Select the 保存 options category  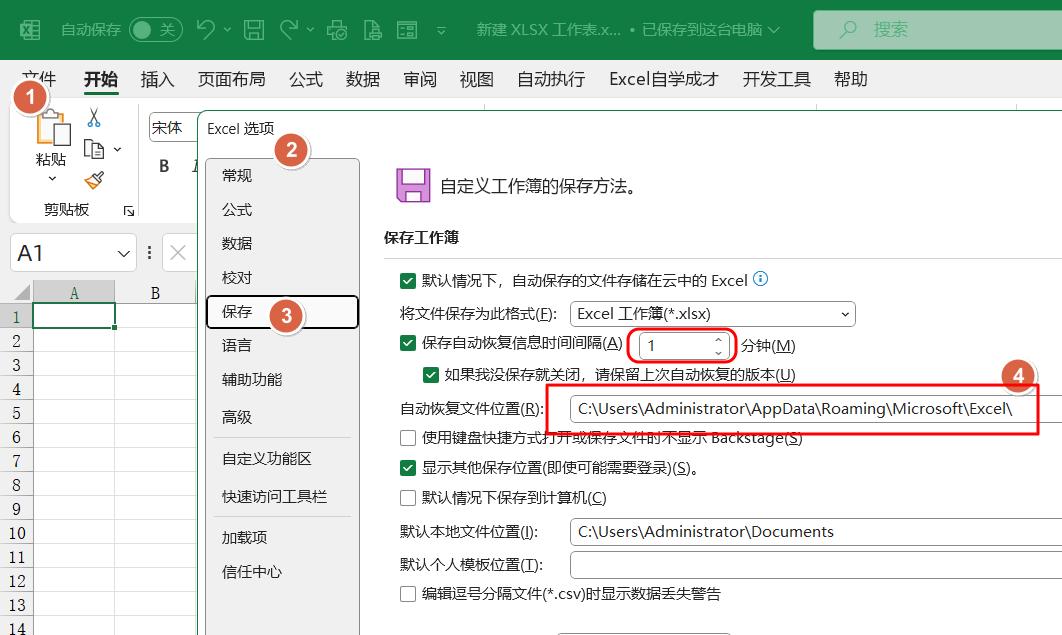(282, 311)
